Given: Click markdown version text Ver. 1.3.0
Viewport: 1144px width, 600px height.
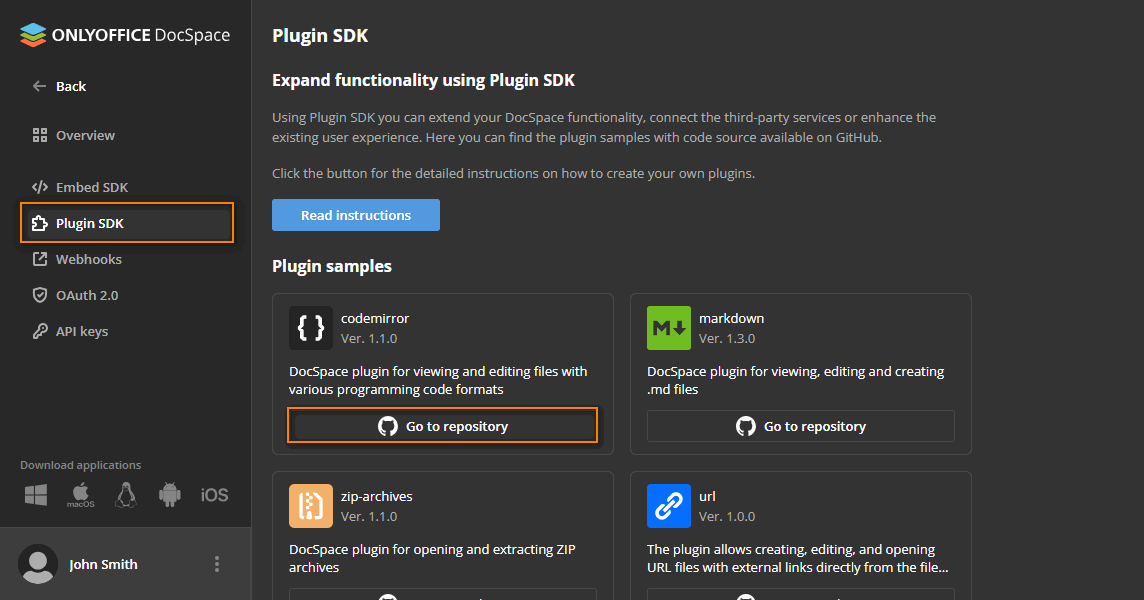Looking at the screenshot, I should click(x=727, y=339).
